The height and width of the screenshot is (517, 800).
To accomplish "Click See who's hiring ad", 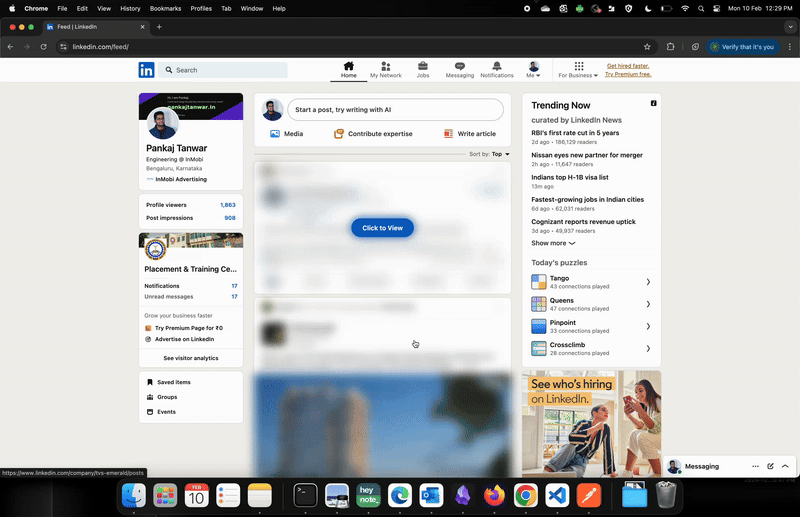I will (x=591, y=424).
